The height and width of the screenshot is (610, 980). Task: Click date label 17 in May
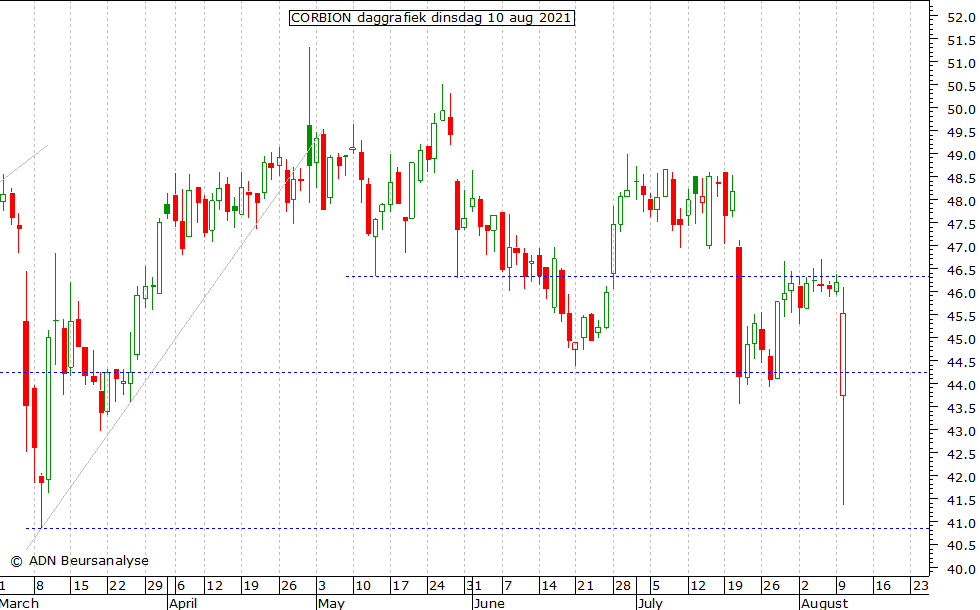click(400, 586)
